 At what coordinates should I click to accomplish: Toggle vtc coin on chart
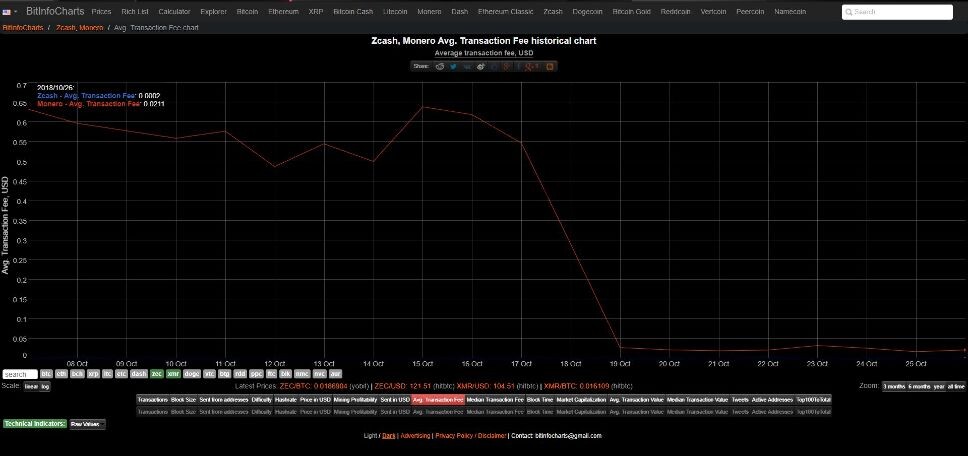pyautogui.click(x=209, y=374)
